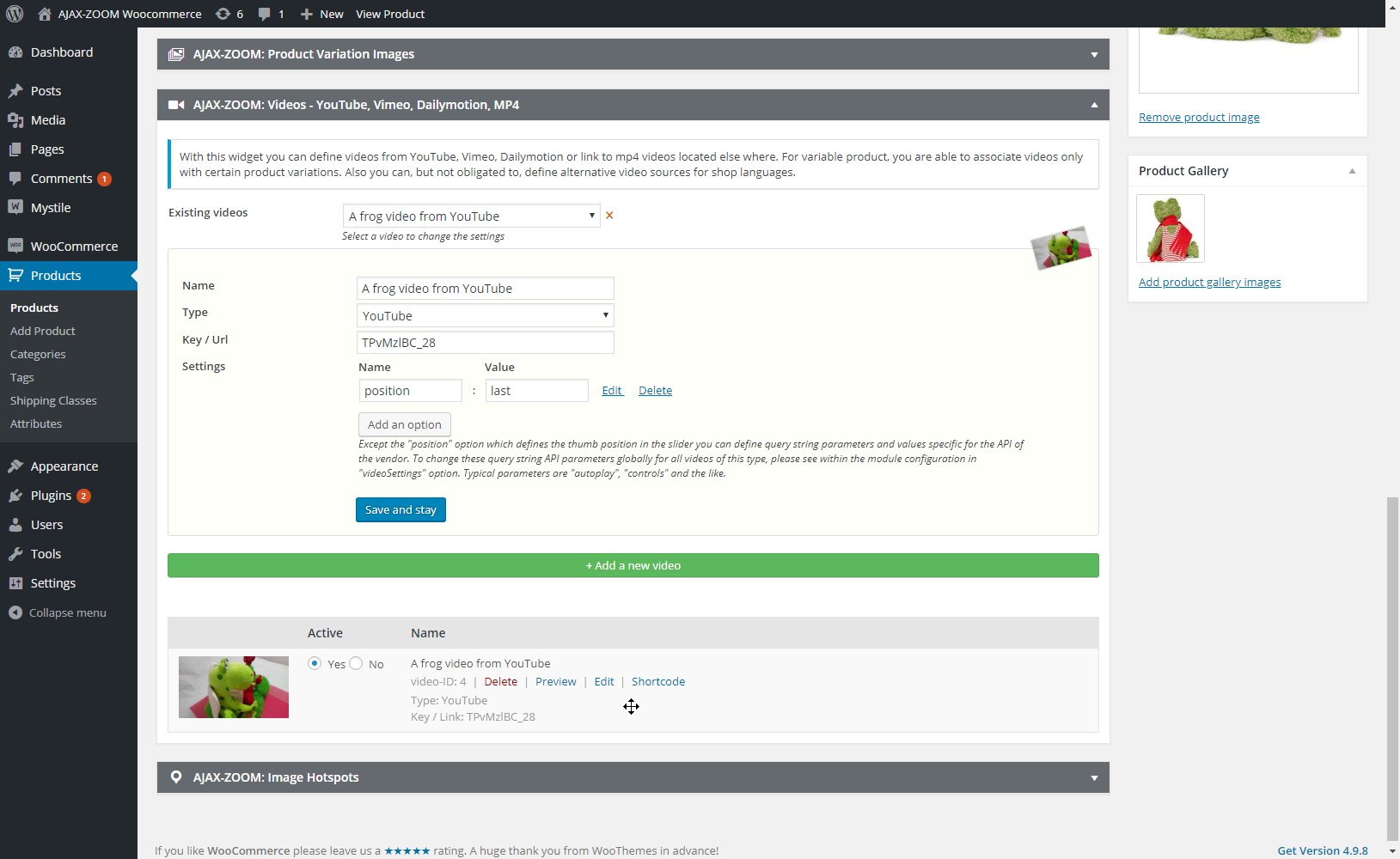Click the Get Version 4.9.8 link
The width and height of the screenshot is (1400, 859).
coord(1323,850)
